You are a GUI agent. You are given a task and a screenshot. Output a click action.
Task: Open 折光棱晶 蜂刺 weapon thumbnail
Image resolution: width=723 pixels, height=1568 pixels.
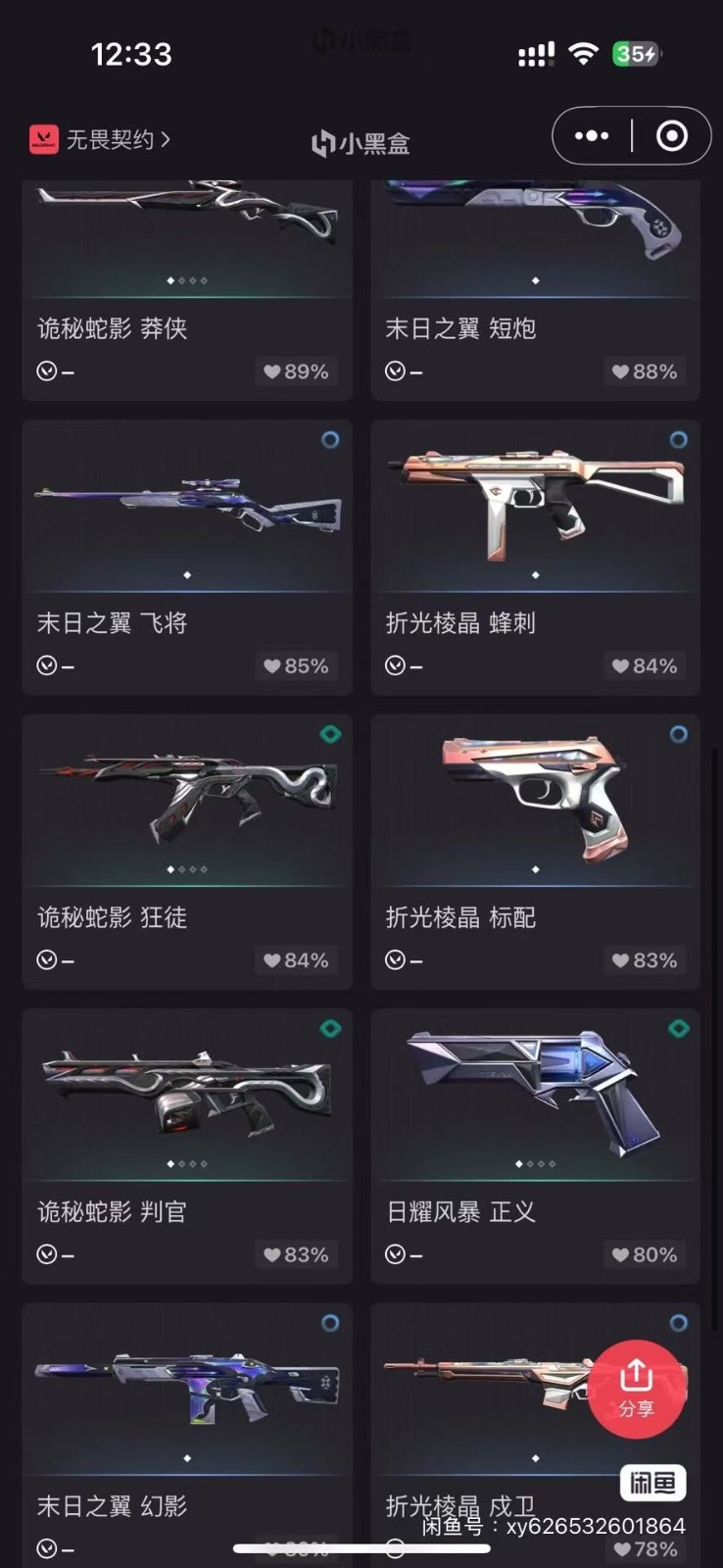[x=535, y=506]
